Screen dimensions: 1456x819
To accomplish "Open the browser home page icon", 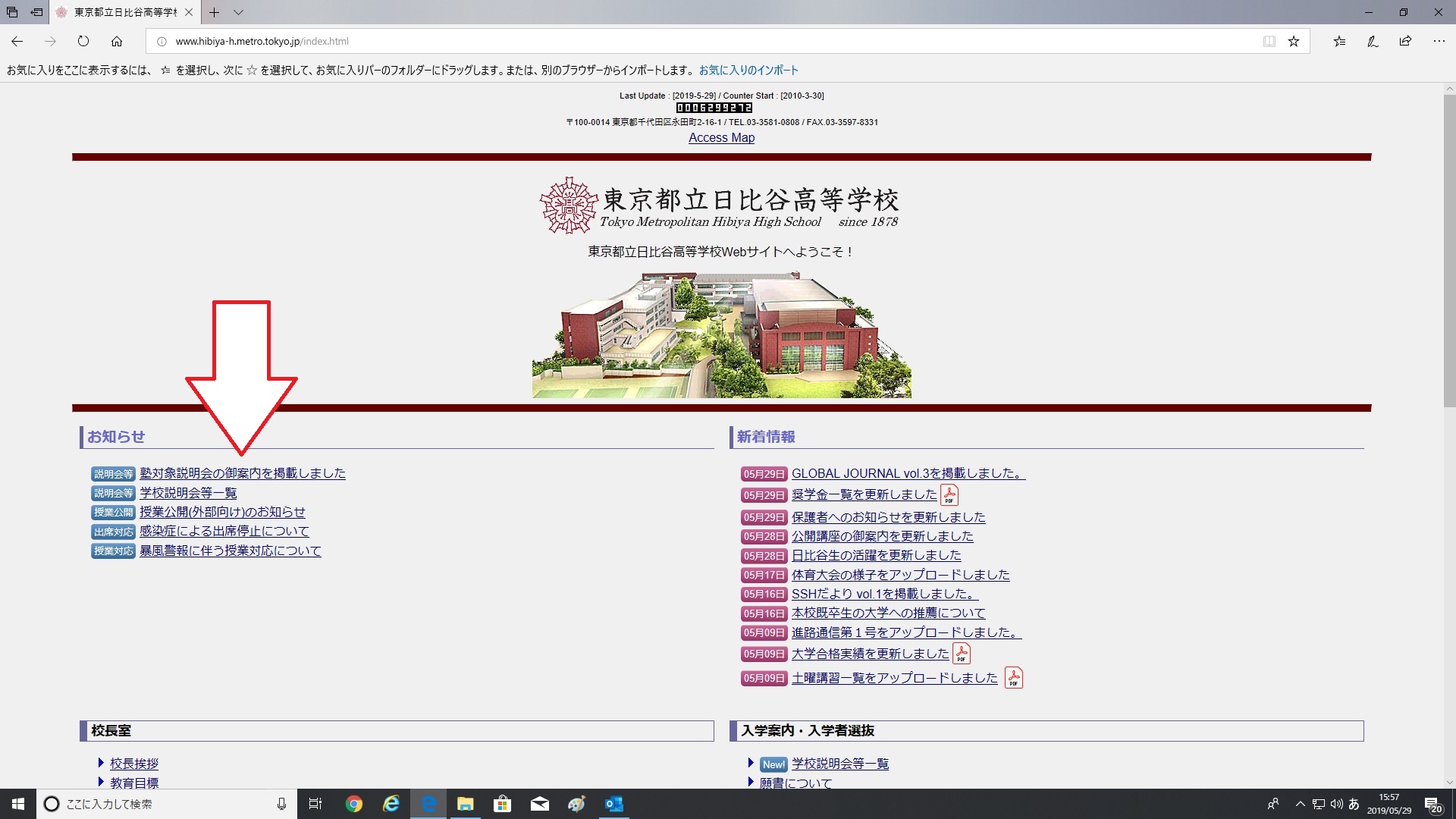I will click(x=116, y=41).
